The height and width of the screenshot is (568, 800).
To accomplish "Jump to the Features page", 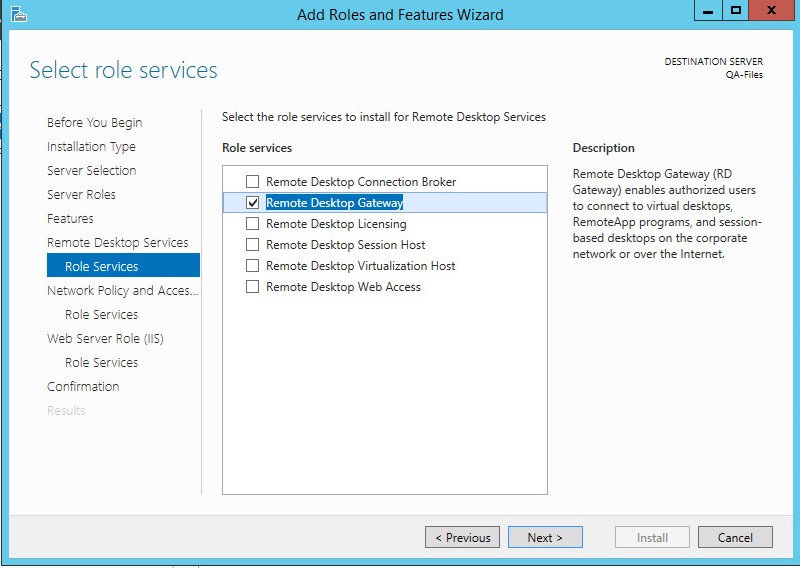I will coord(70,219).
